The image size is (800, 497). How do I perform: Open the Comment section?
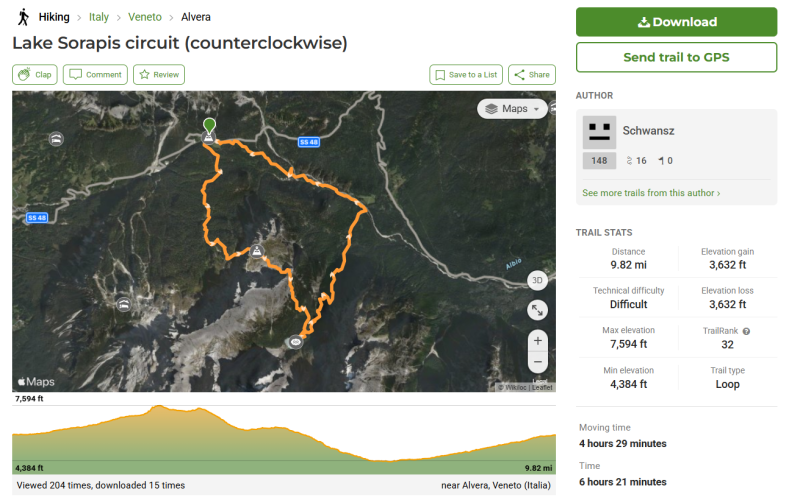(95, 75)
